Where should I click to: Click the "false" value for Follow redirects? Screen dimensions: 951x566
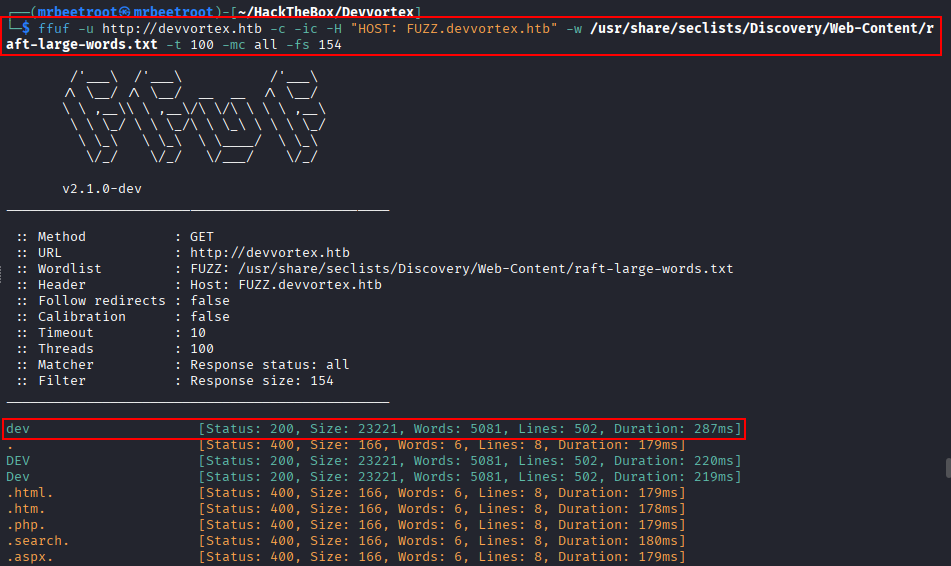tap(210, 301)
